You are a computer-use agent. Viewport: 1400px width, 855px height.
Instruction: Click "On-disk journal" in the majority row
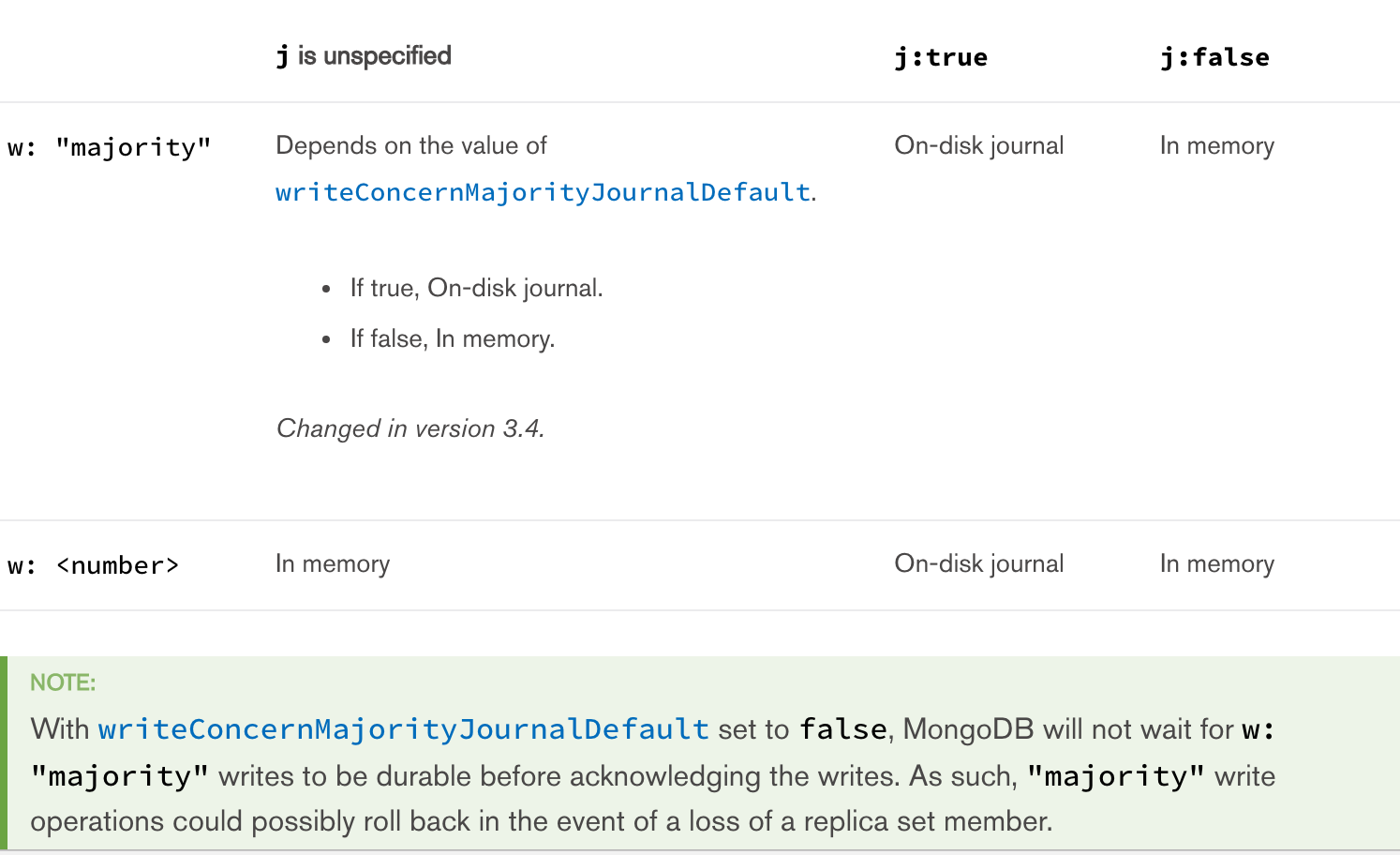point(978,146)
